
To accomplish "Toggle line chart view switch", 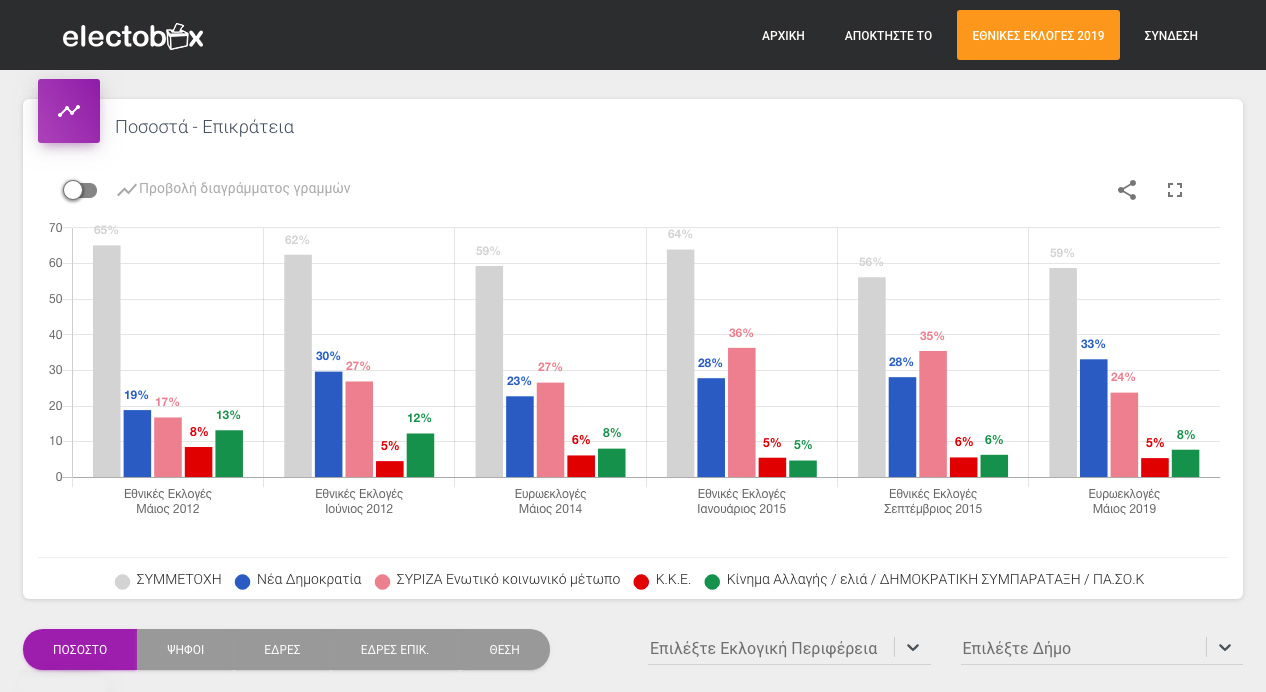I will point(79,190).
